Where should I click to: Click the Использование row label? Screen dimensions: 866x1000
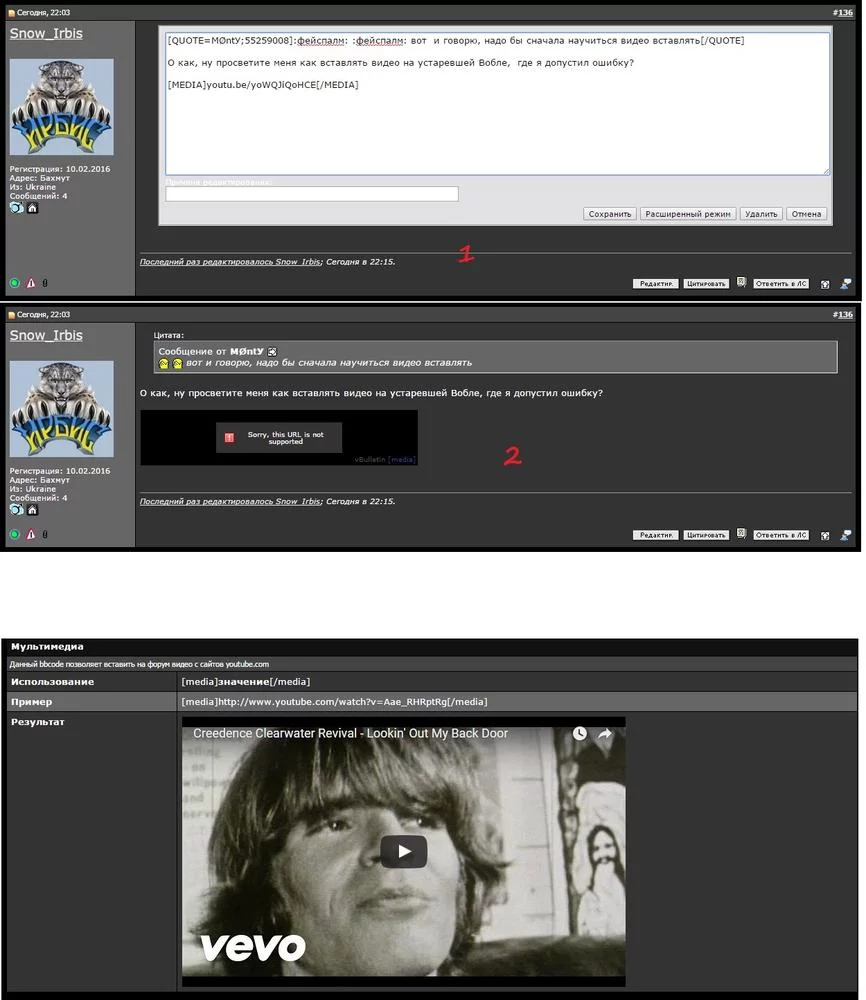click(x=52, y=682)
